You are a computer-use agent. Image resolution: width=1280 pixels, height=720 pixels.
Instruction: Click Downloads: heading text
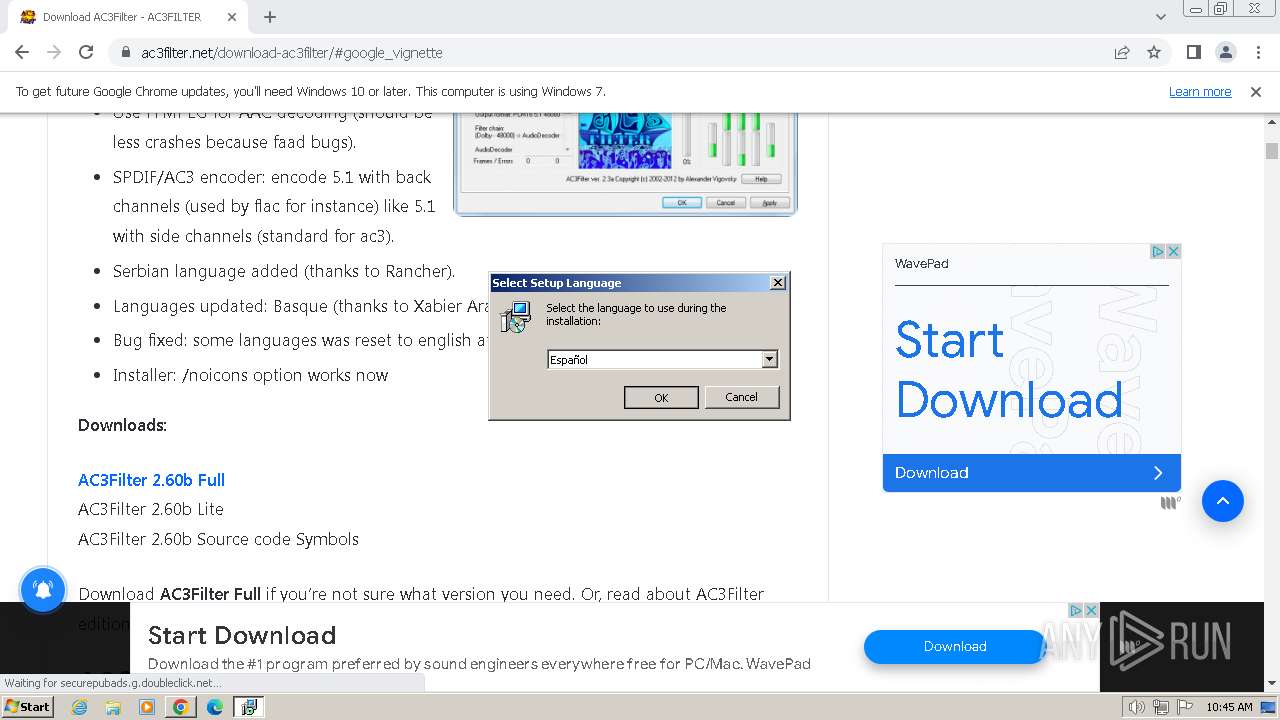click(x=122, y=425)
